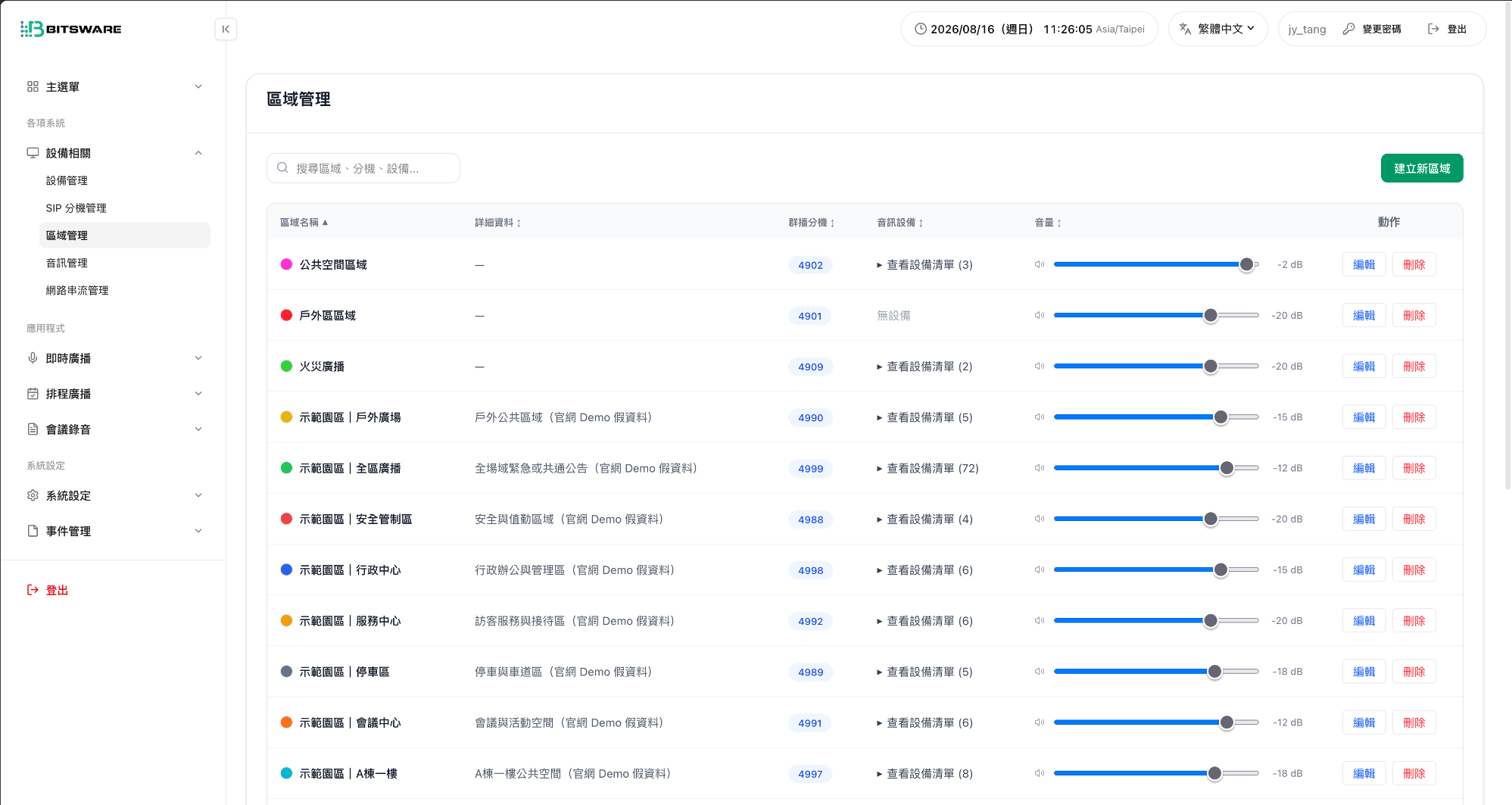Sort by 音量 column header
Viewport: 1512px width, 805px height.
click(x=1048, y=222)
